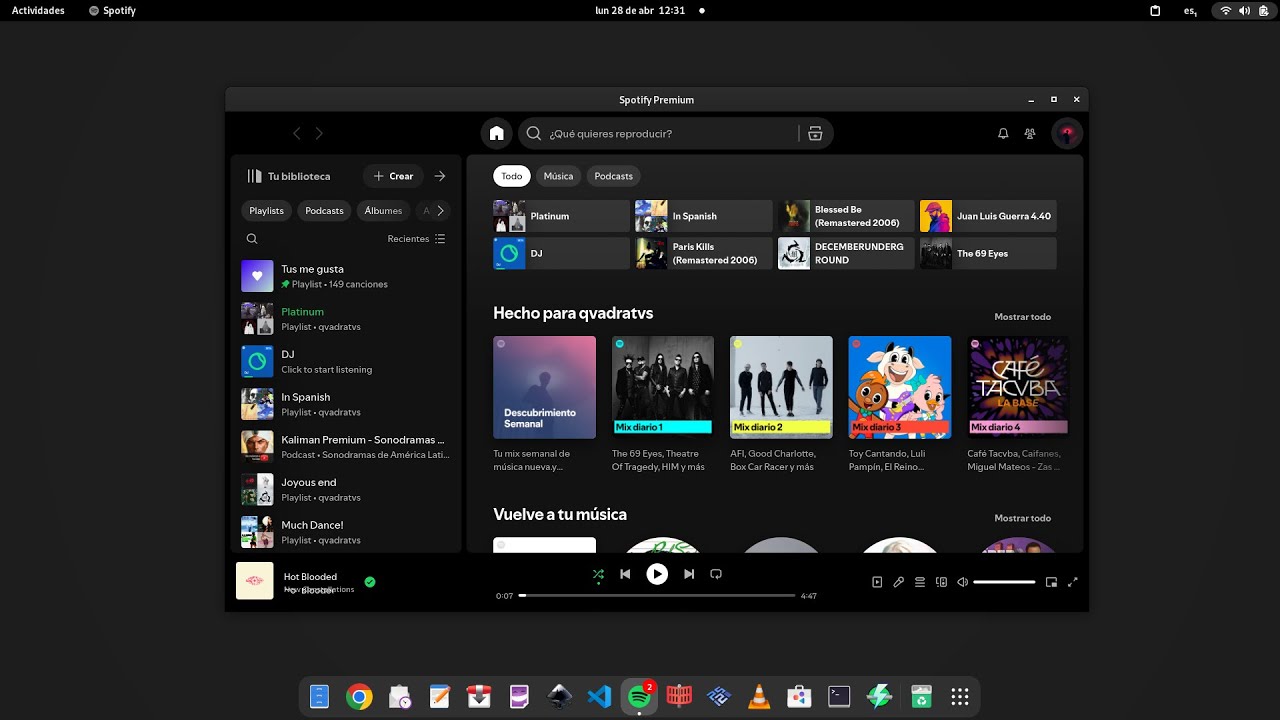Viewport: 1280px width, 720px height.
Task: Filter library by Playlists
Action: 266,211
